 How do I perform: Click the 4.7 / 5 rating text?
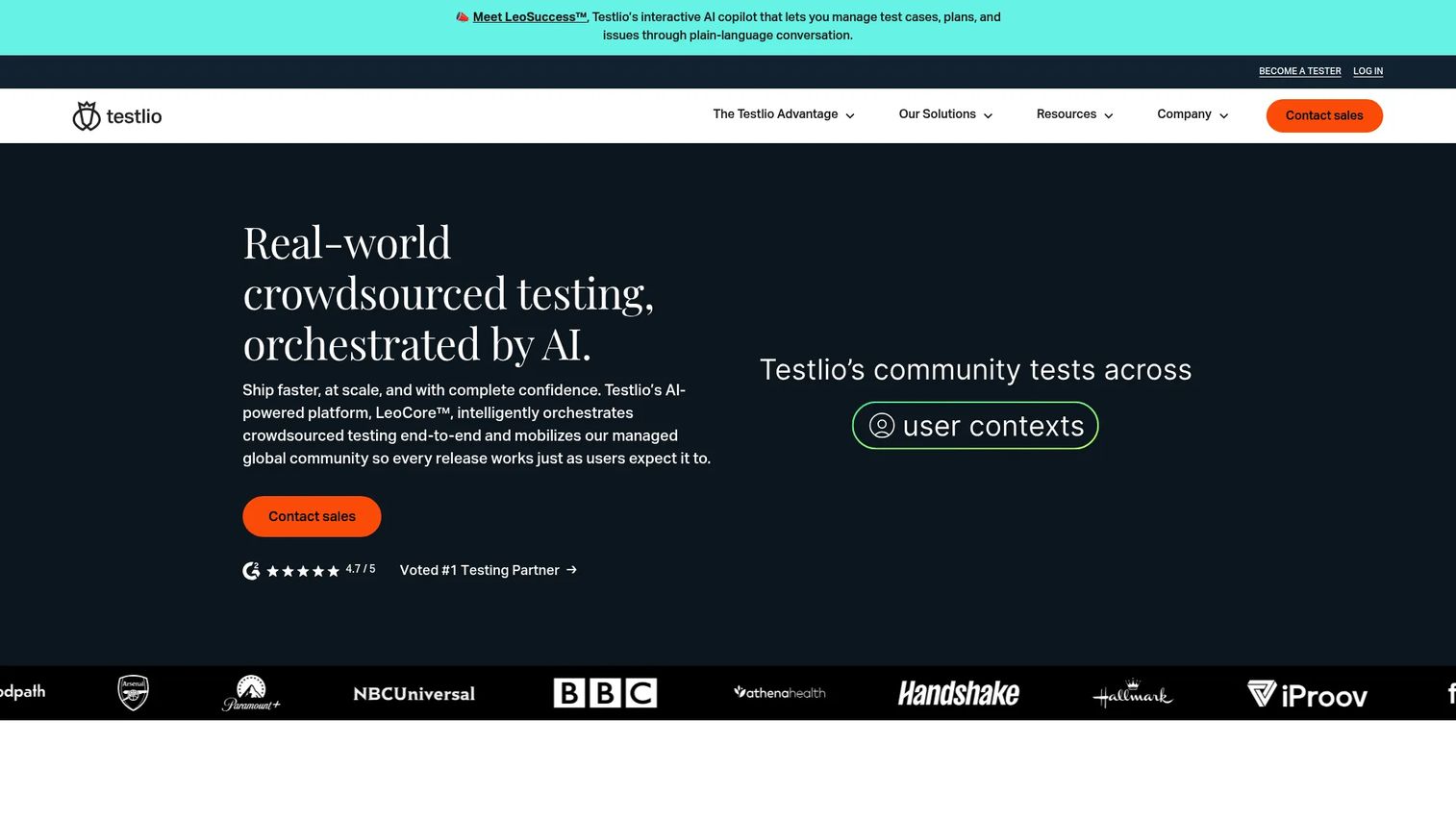click(361, 569)
